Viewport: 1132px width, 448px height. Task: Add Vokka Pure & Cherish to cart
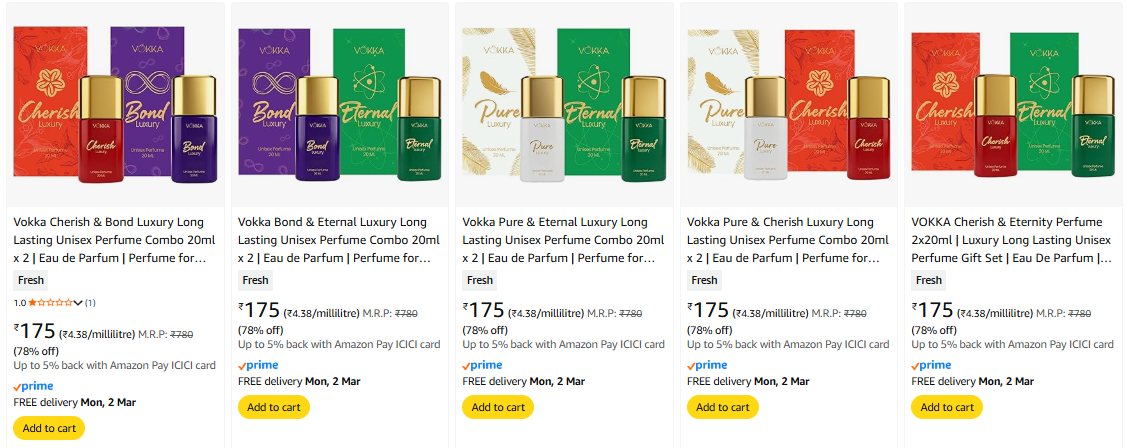722,407
